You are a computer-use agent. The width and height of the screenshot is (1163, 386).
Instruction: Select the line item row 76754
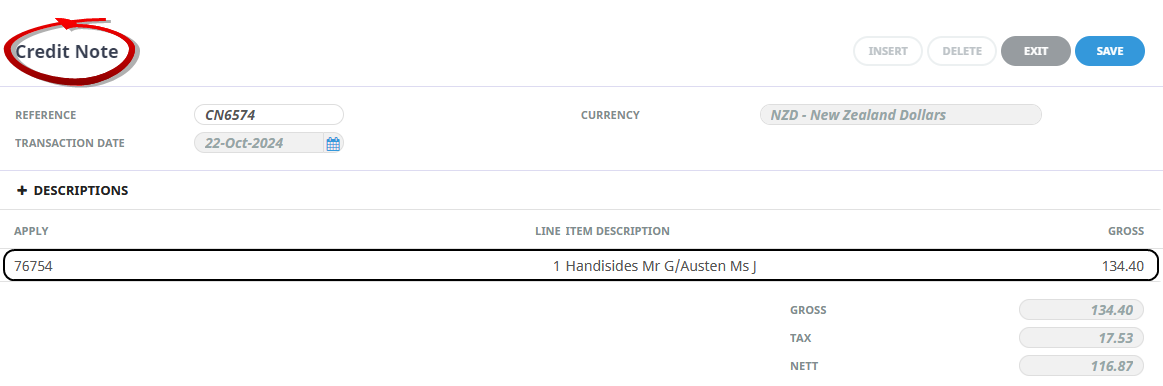tap(580, 265)
